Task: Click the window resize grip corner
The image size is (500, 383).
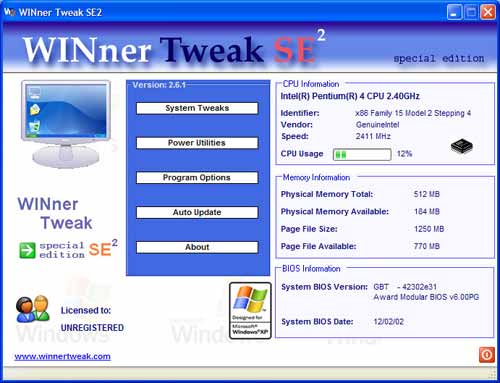Action: click(492, 373)
